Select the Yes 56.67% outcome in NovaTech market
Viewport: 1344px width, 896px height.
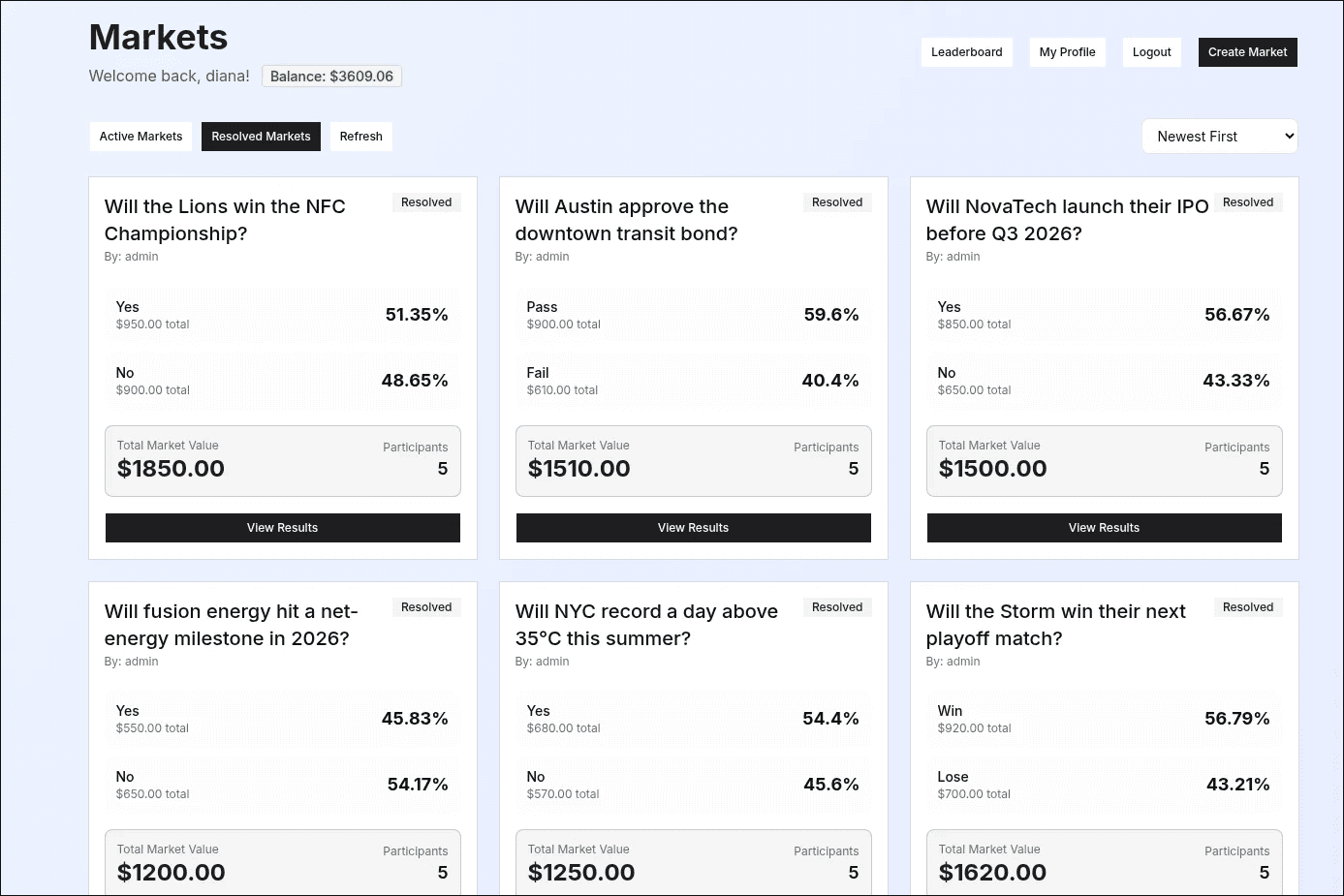tap(1104, 315)
